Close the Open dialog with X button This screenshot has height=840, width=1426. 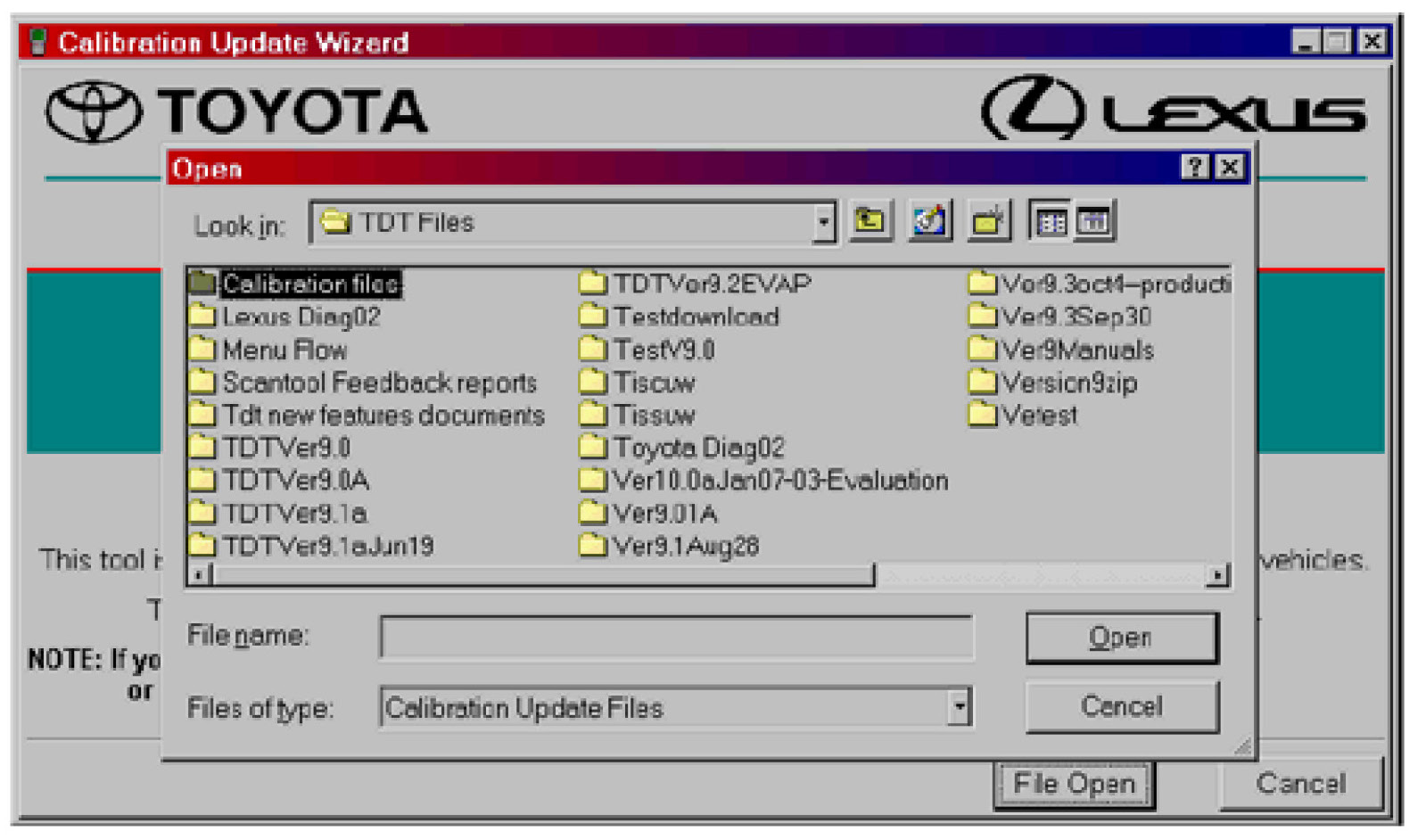[1230, 168]
